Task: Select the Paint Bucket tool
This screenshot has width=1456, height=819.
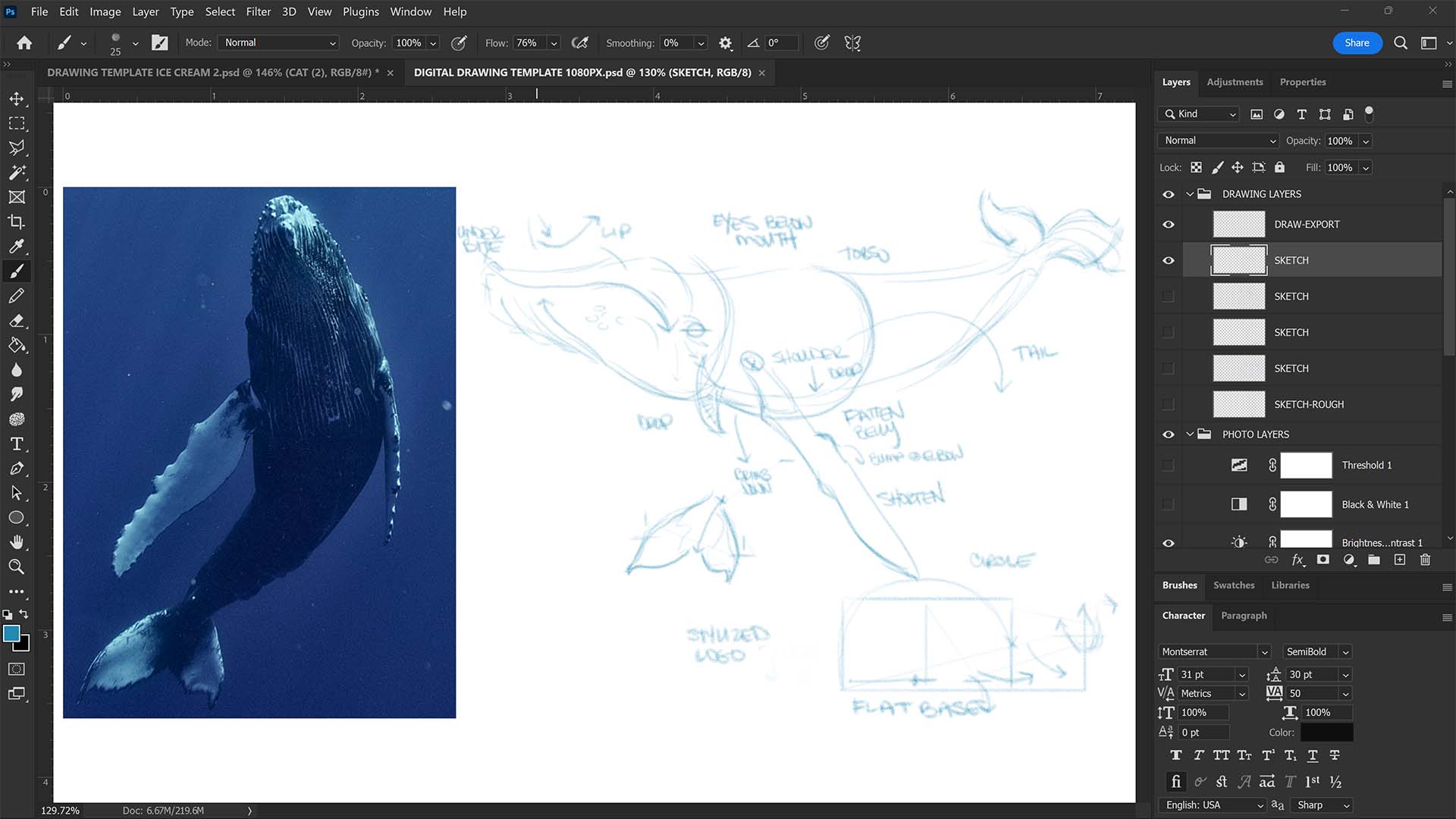Action: coord(17,346)
